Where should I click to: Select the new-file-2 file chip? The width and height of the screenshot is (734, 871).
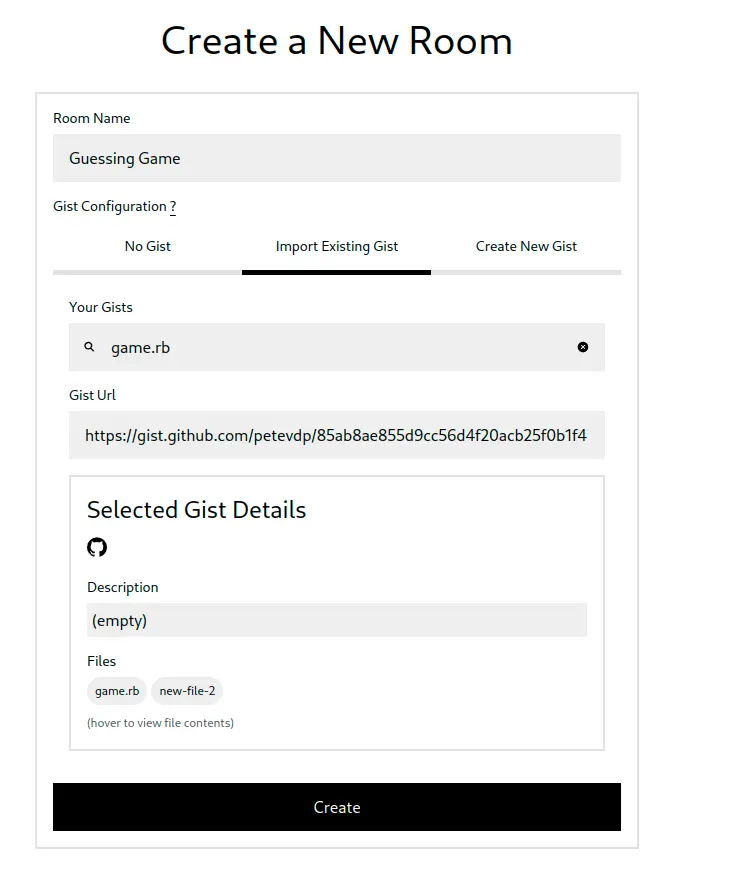coord(186,690)
